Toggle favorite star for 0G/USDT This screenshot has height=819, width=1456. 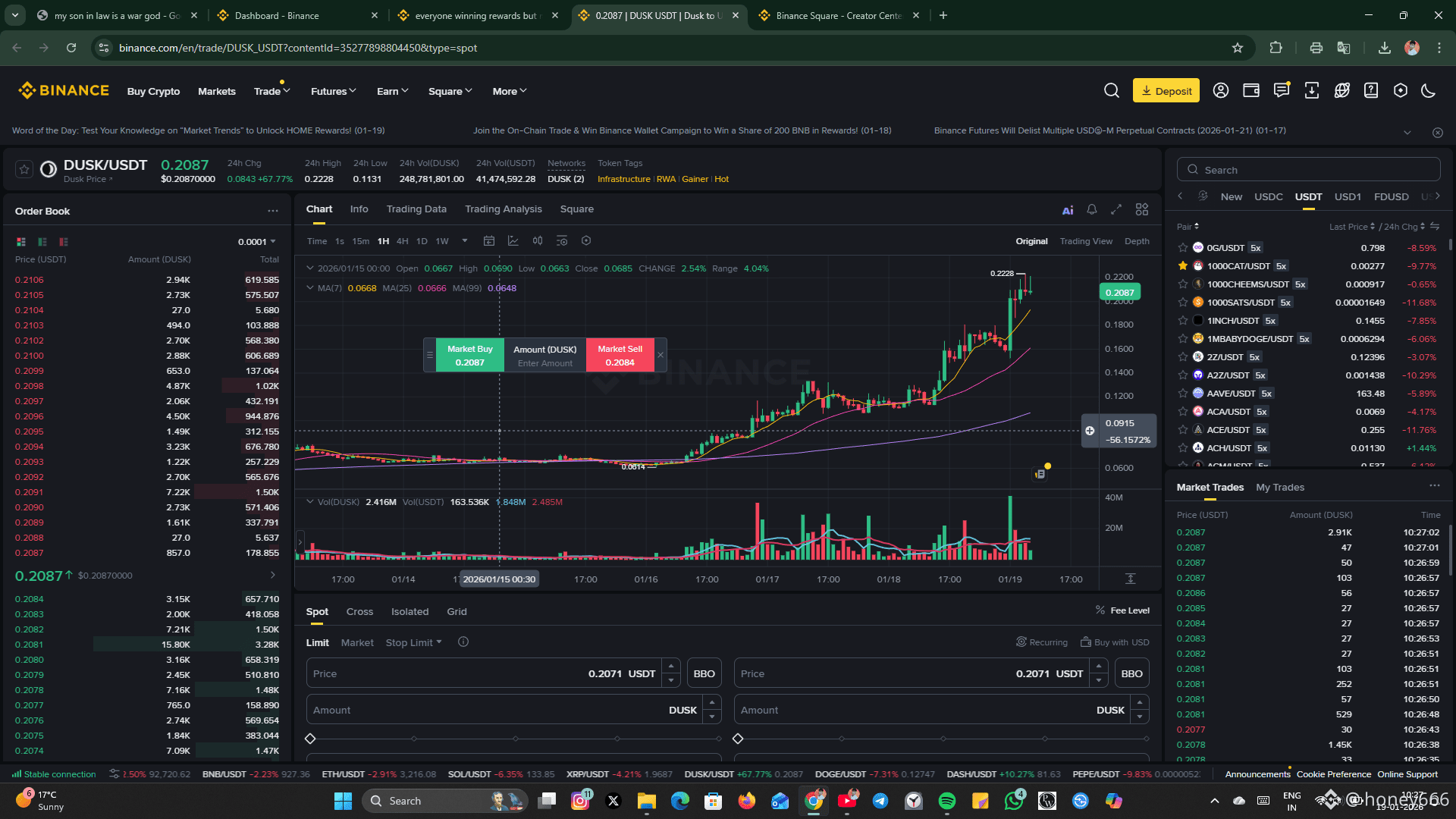point(1183,248)
